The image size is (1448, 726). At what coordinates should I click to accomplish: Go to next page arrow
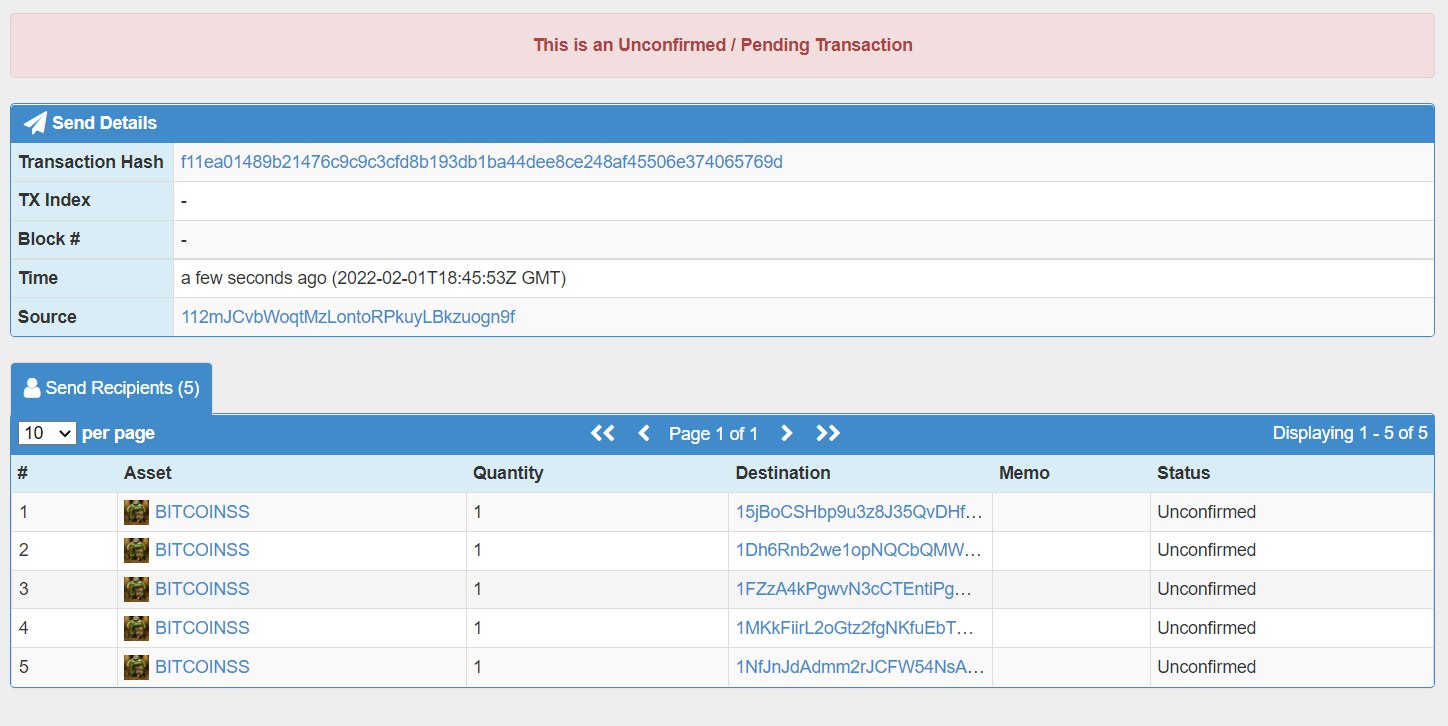point(786,433)
